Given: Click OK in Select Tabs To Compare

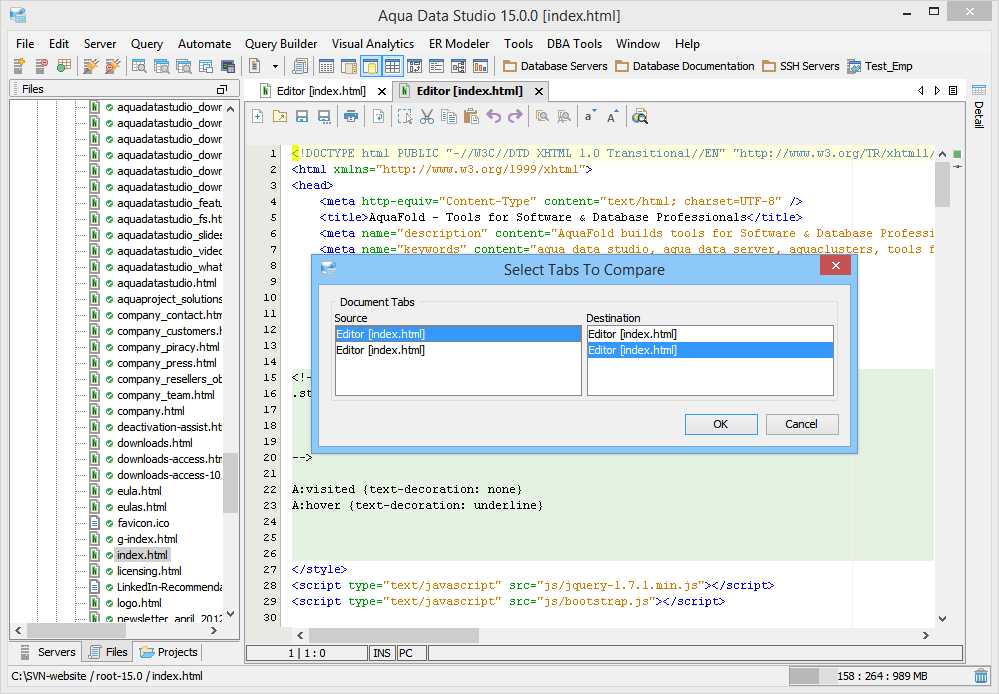Looking at the screenshot, I should (x=721, y=424).
